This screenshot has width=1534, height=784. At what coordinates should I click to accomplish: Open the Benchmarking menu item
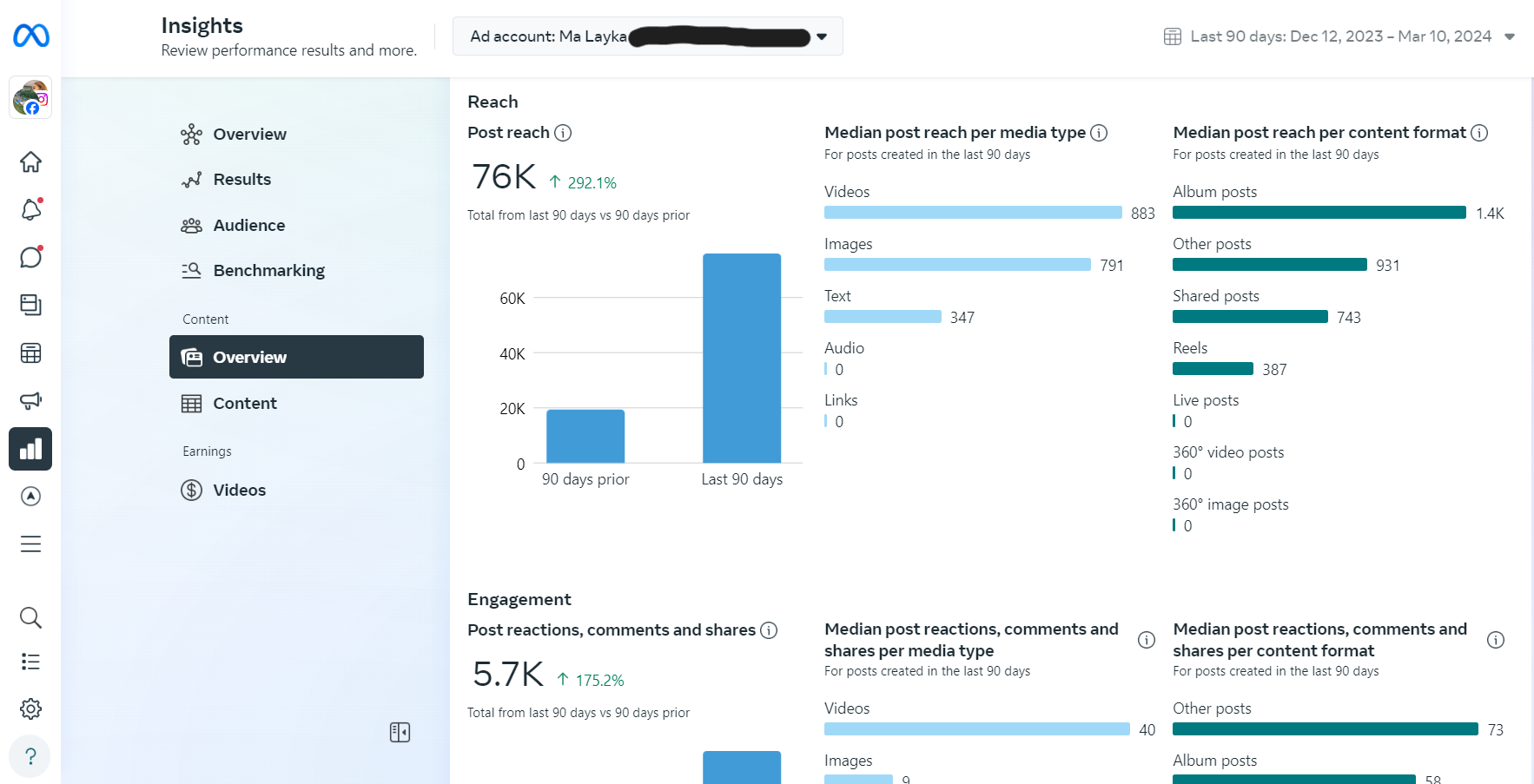[x=268, y=271]
